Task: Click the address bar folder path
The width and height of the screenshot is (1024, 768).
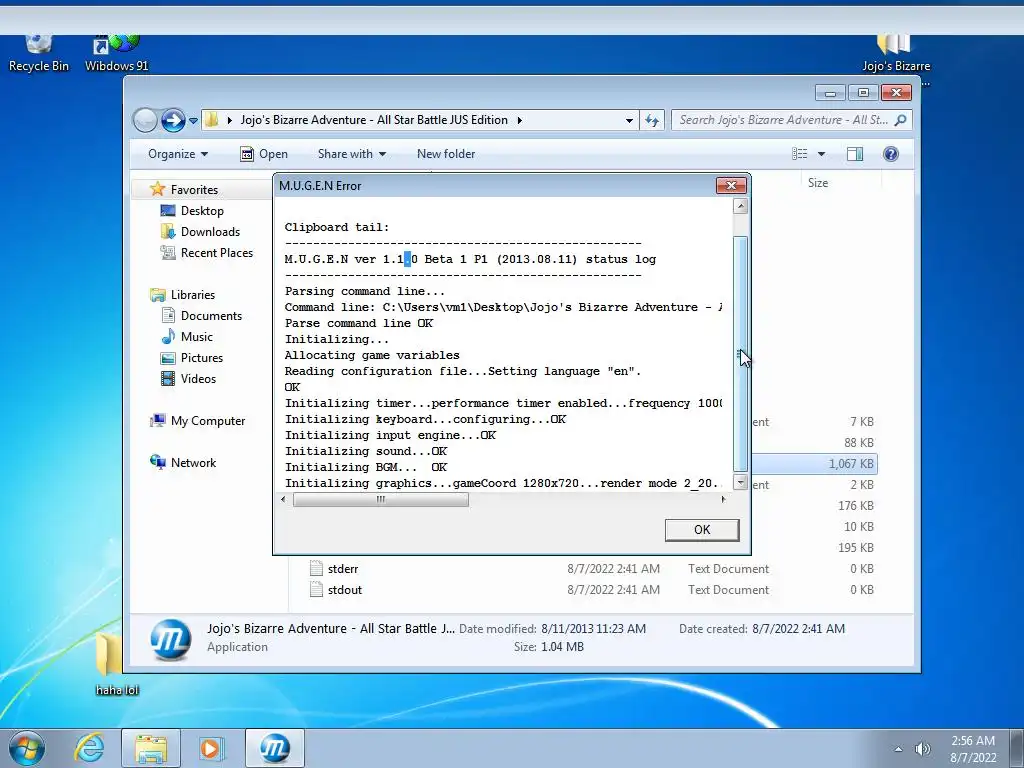Action: (374, 120)
